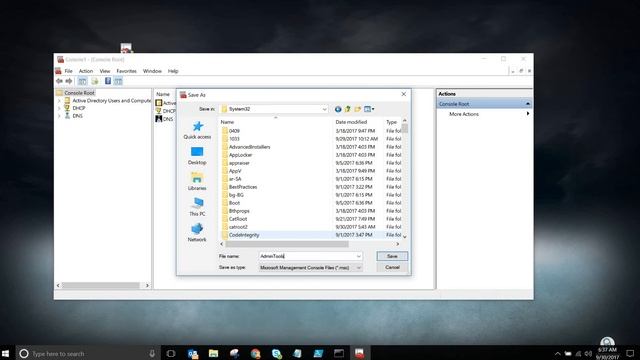Open Outlook from the taskbar
The height and width of the screenshot is (360, 640).
193,353
